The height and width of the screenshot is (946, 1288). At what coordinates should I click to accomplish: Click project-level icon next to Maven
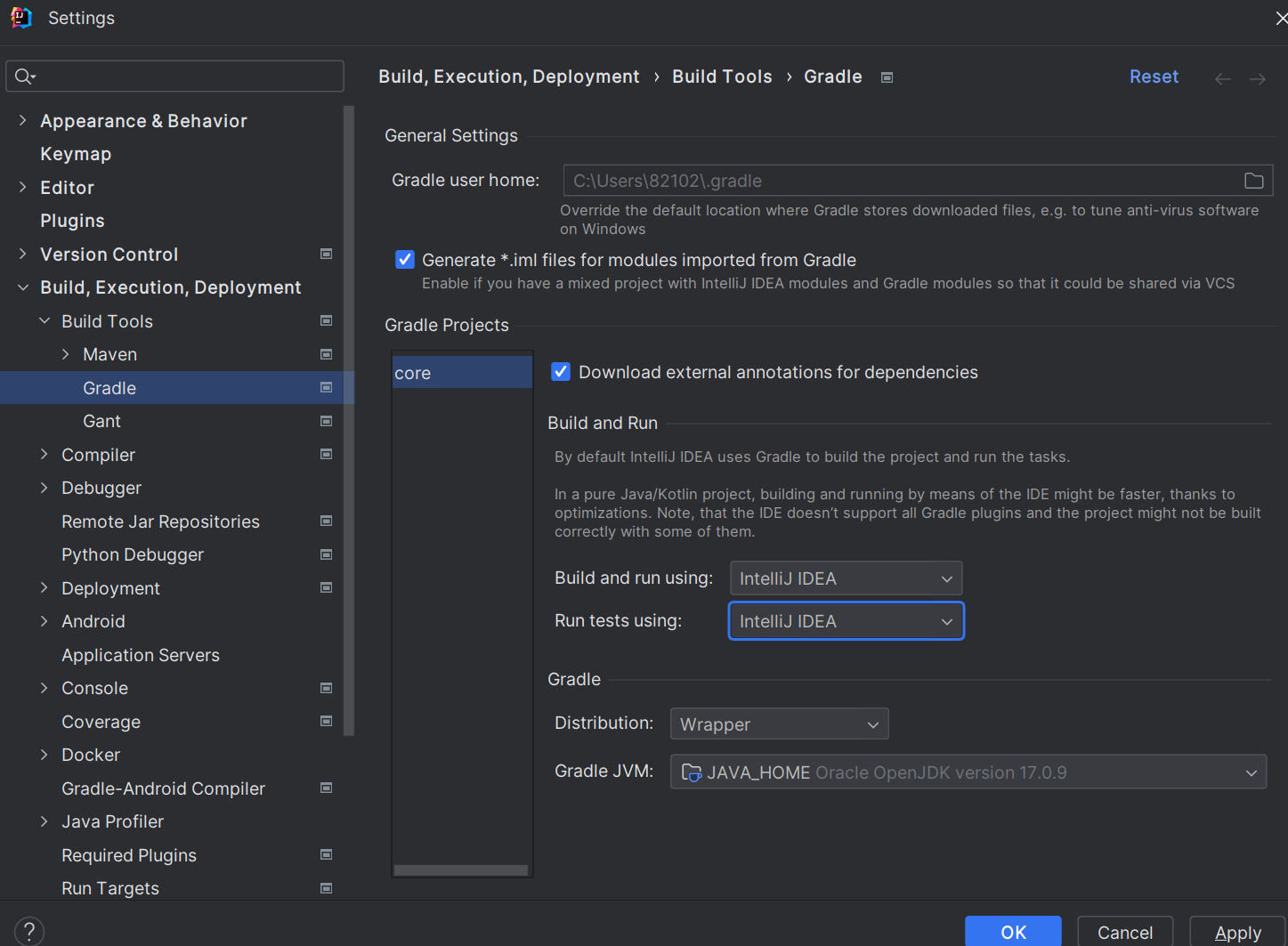point(327,354)
